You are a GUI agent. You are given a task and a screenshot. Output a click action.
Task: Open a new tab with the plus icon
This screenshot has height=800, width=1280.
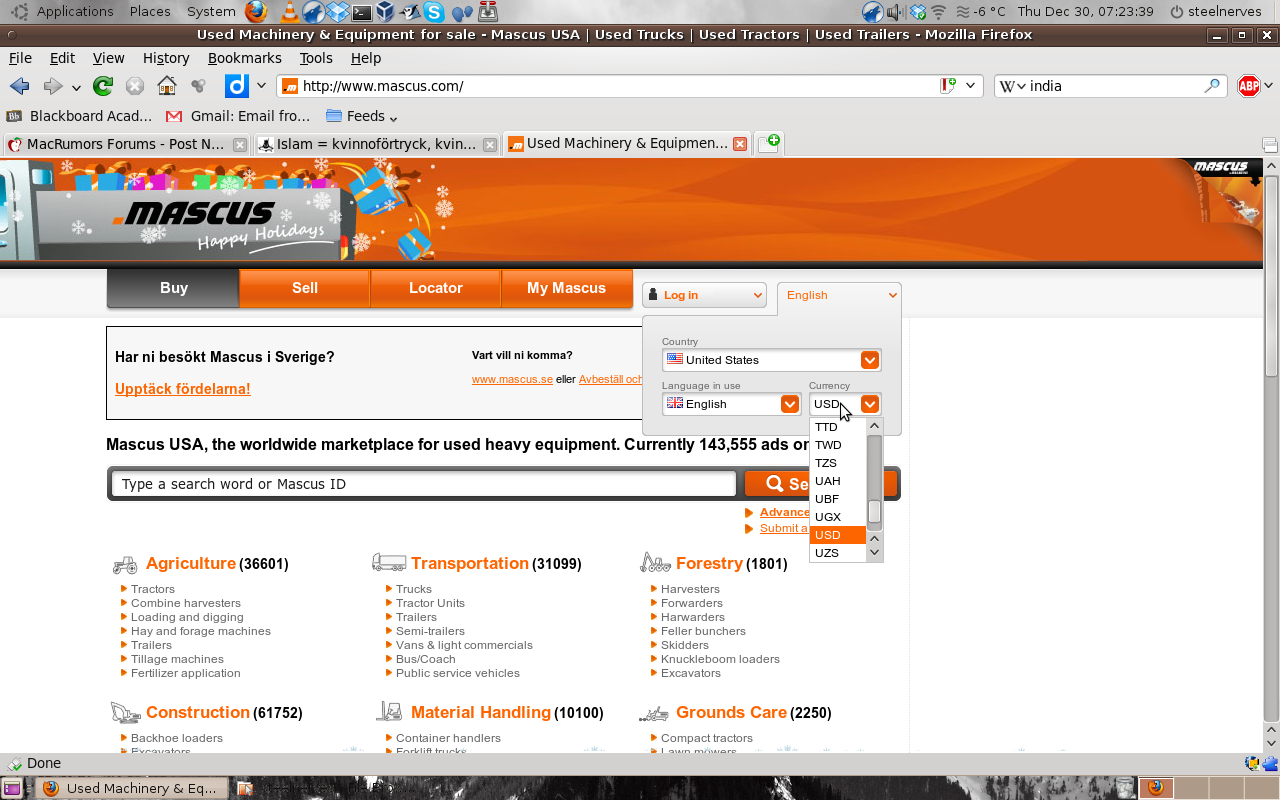[768, 144]
